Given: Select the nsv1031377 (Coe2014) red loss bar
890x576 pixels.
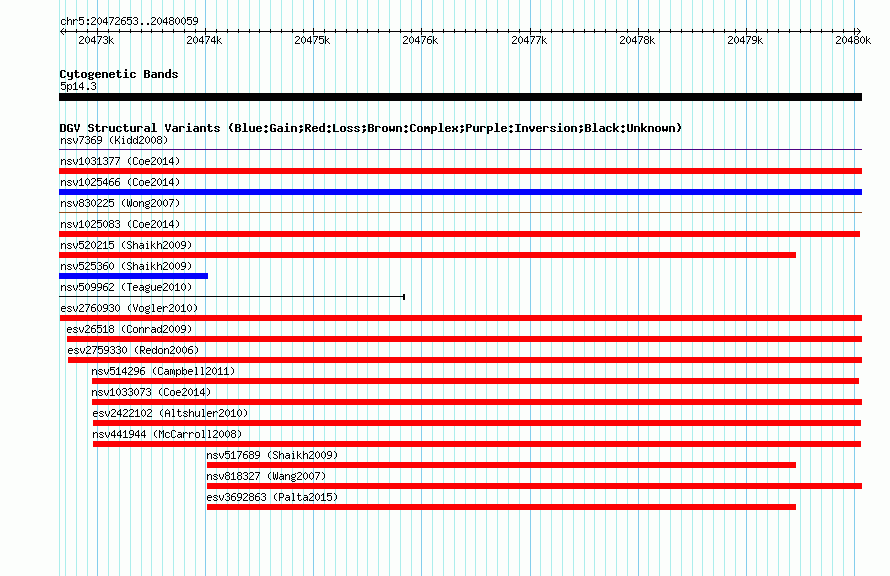Looking at the screenshot, I should [460, 171].
